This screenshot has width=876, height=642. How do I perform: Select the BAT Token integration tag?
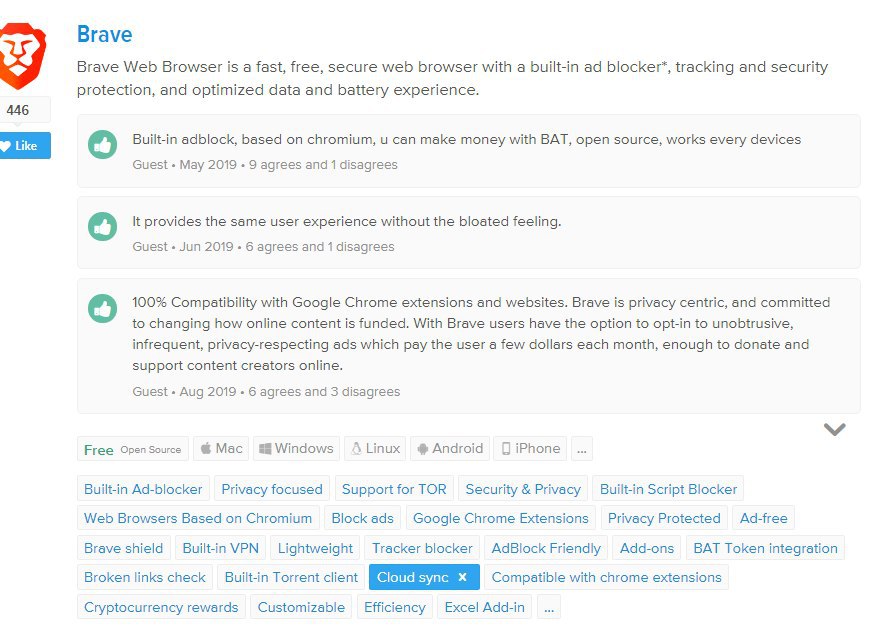(765, 548)
